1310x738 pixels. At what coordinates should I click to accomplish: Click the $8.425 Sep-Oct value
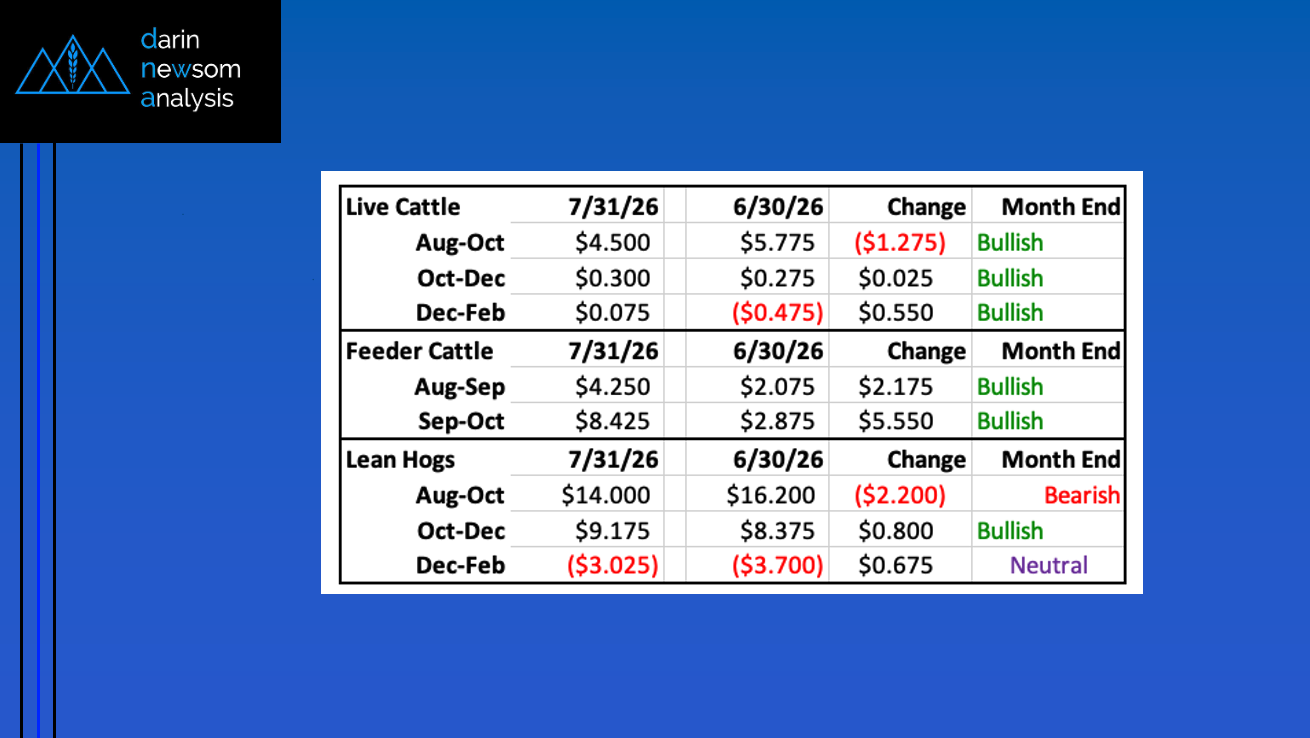click(x=612, y=422)
